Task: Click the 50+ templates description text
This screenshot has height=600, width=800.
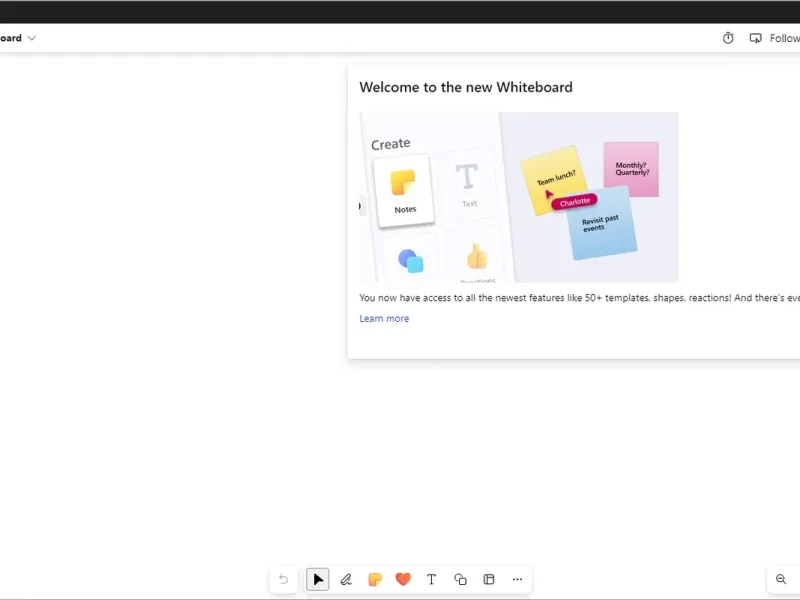Action: 579,298
